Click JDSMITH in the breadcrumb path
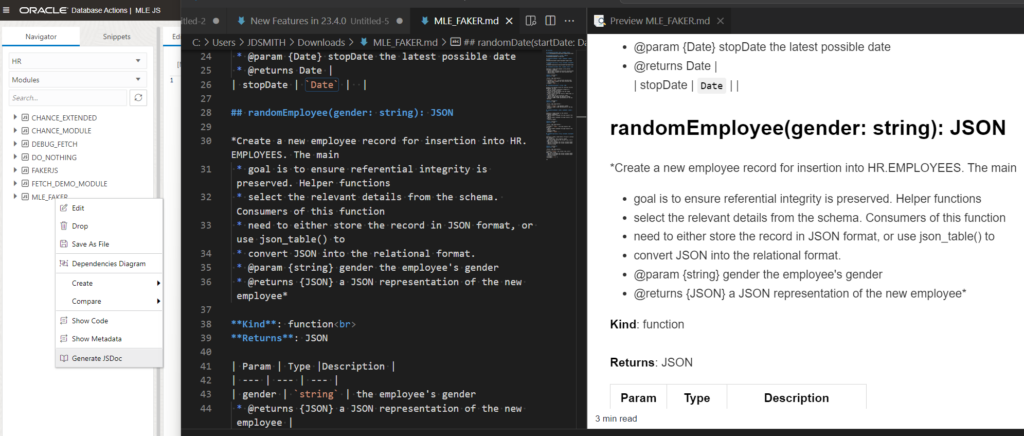Viewport: 1024px width, 436px height. point(266,42)
